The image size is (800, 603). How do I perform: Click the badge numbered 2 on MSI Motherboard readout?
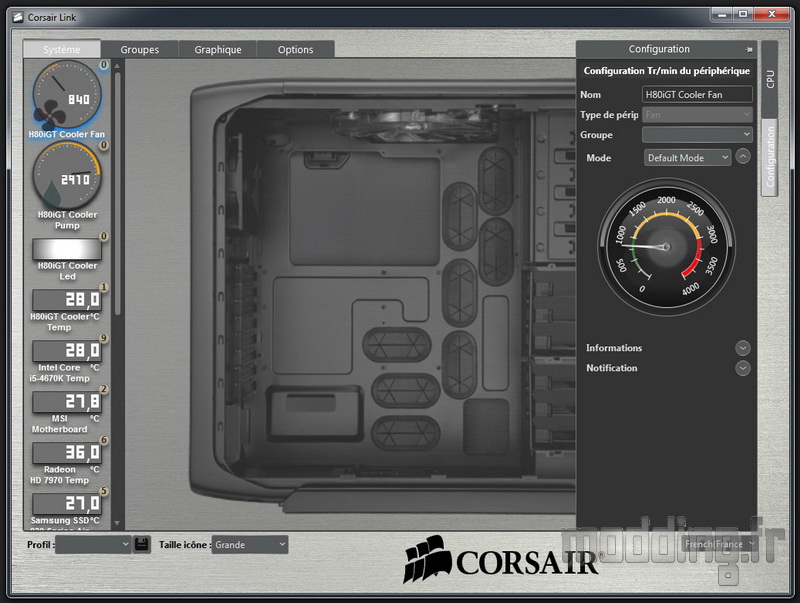[x=104, y=389]
